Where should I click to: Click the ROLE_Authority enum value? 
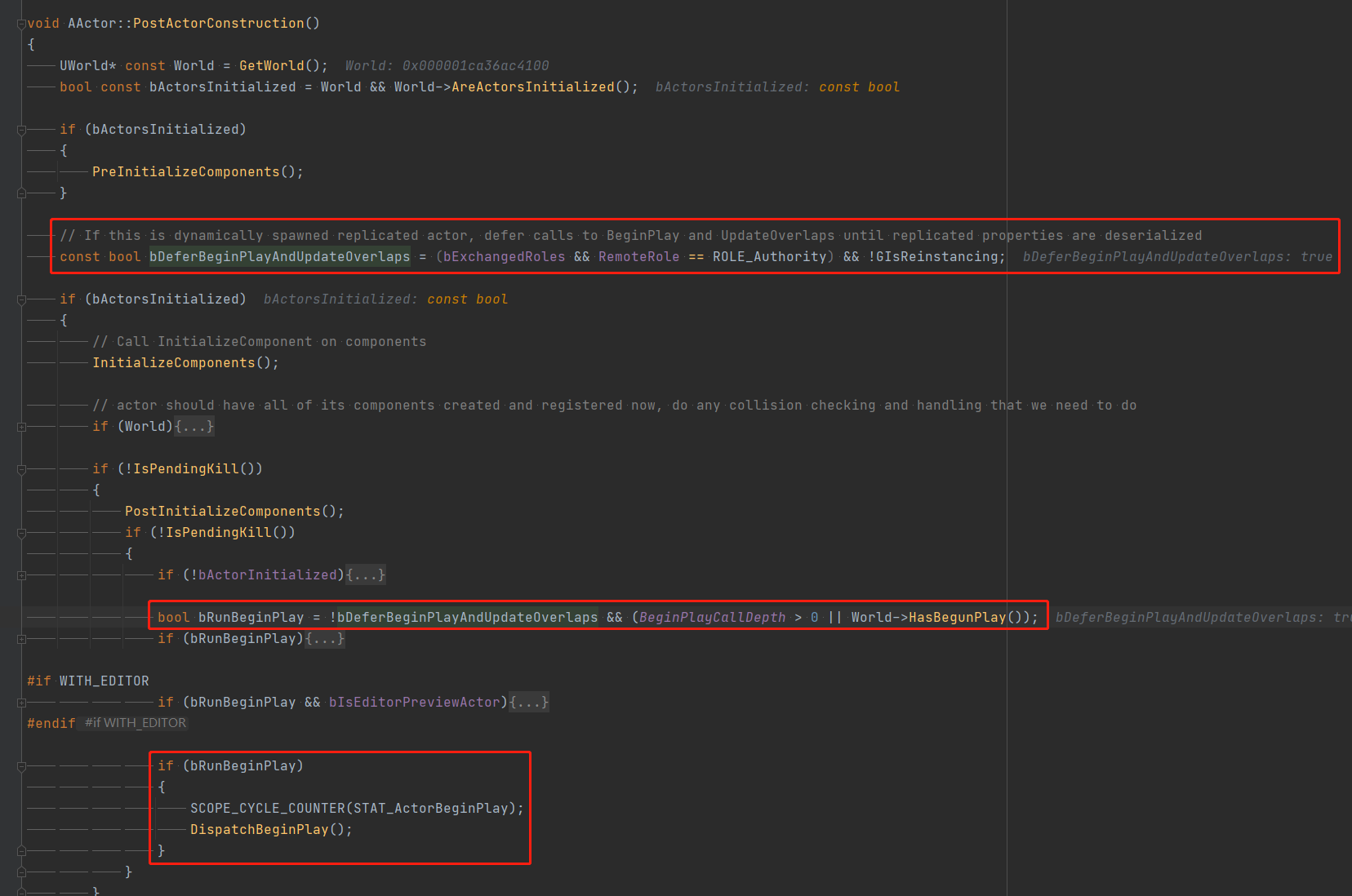[769, 257]
